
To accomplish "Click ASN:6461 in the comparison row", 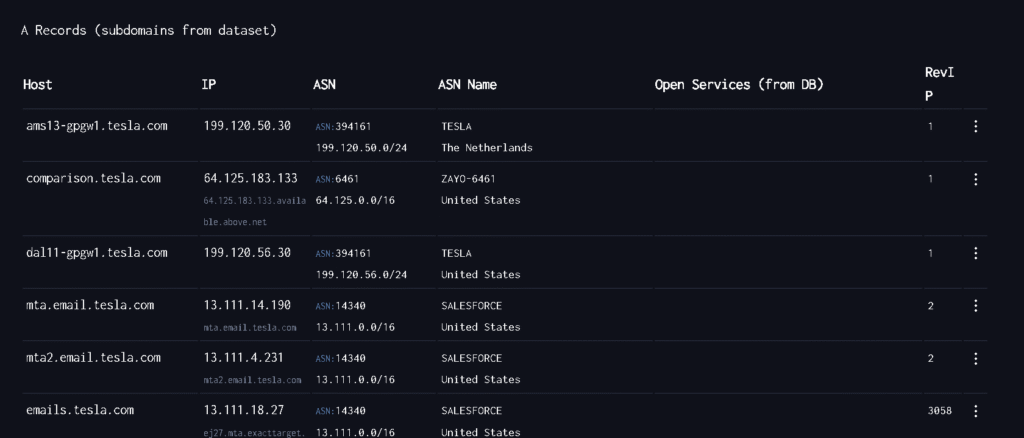I will (337, 179).
